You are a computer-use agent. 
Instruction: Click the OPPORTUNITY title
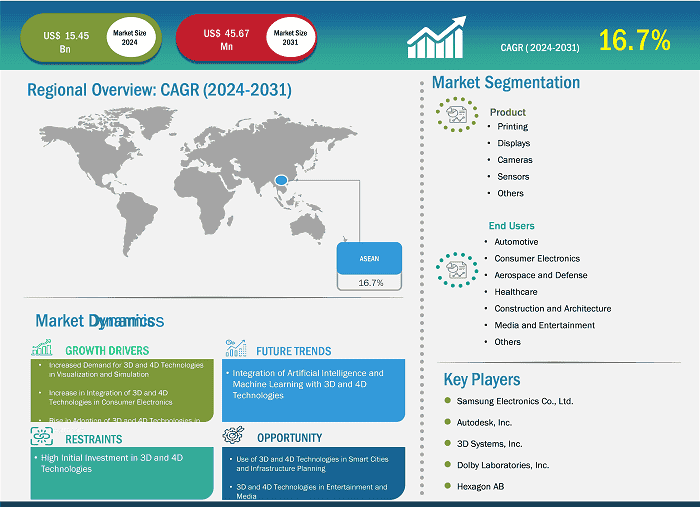tap(289, 438)
